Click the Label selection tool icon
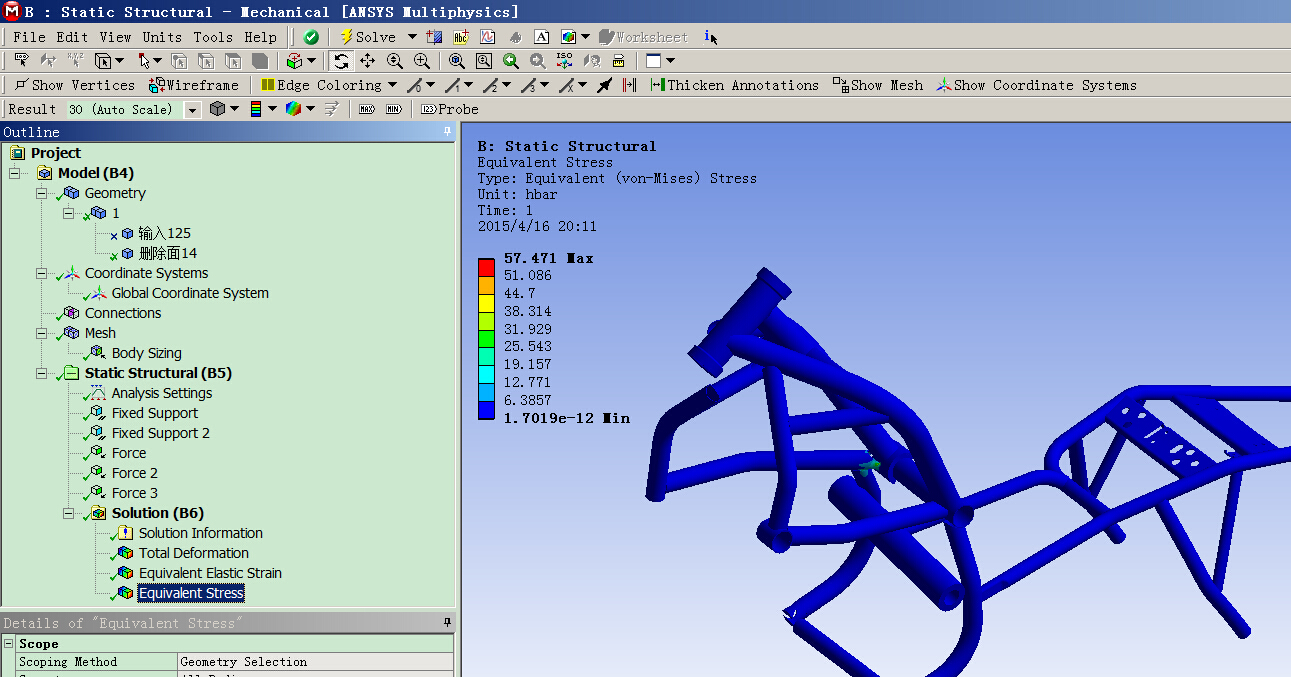 (21, 61)
